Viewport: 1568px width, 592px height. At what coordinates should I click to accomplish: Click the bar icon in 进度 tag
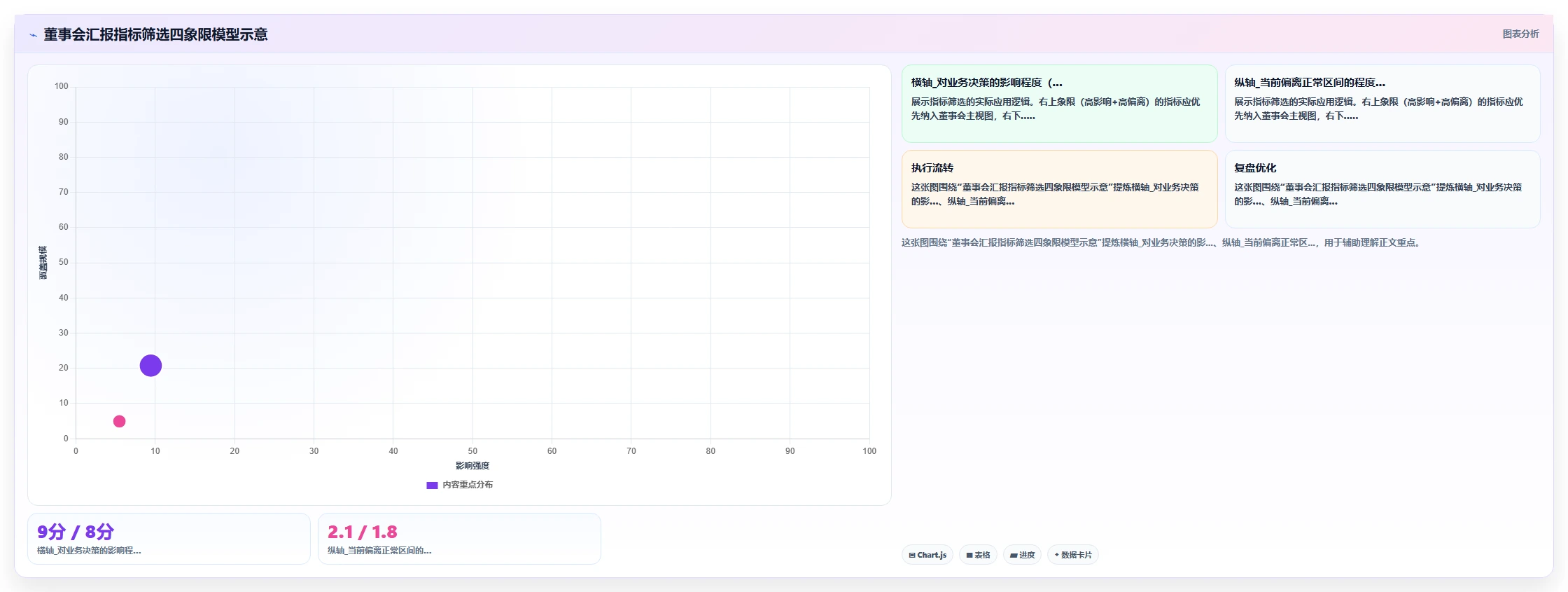tap(1014, 555)
